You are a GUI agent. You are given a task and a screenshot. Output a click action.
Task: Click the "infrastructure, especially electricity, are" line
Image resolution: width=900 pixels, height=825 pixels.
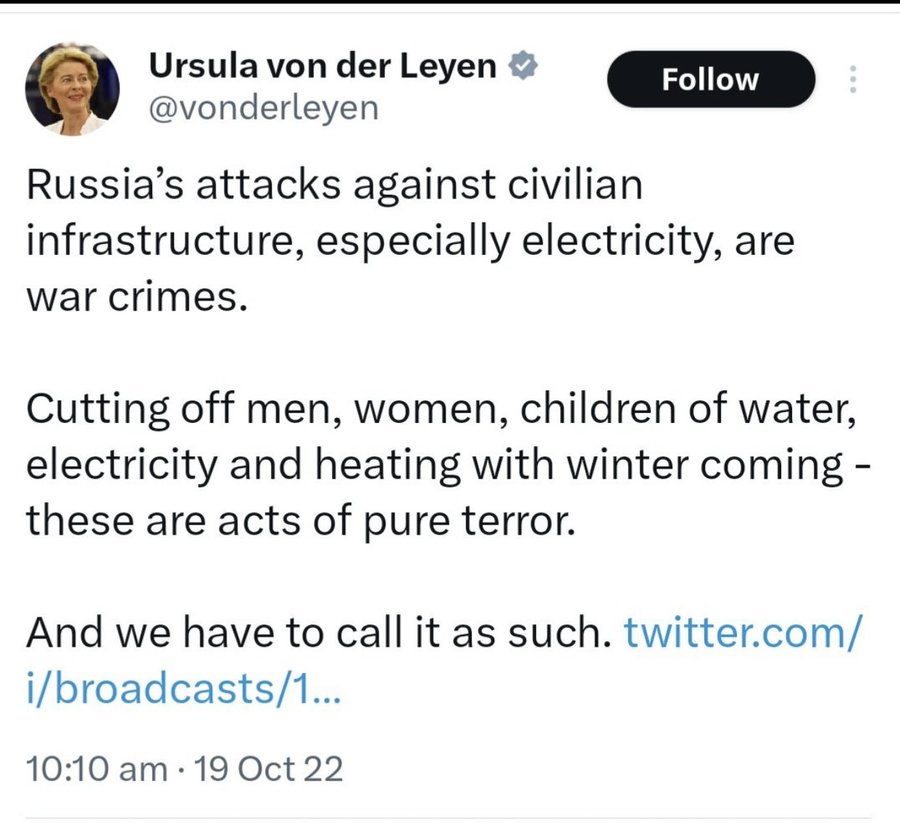pos(410,243)
